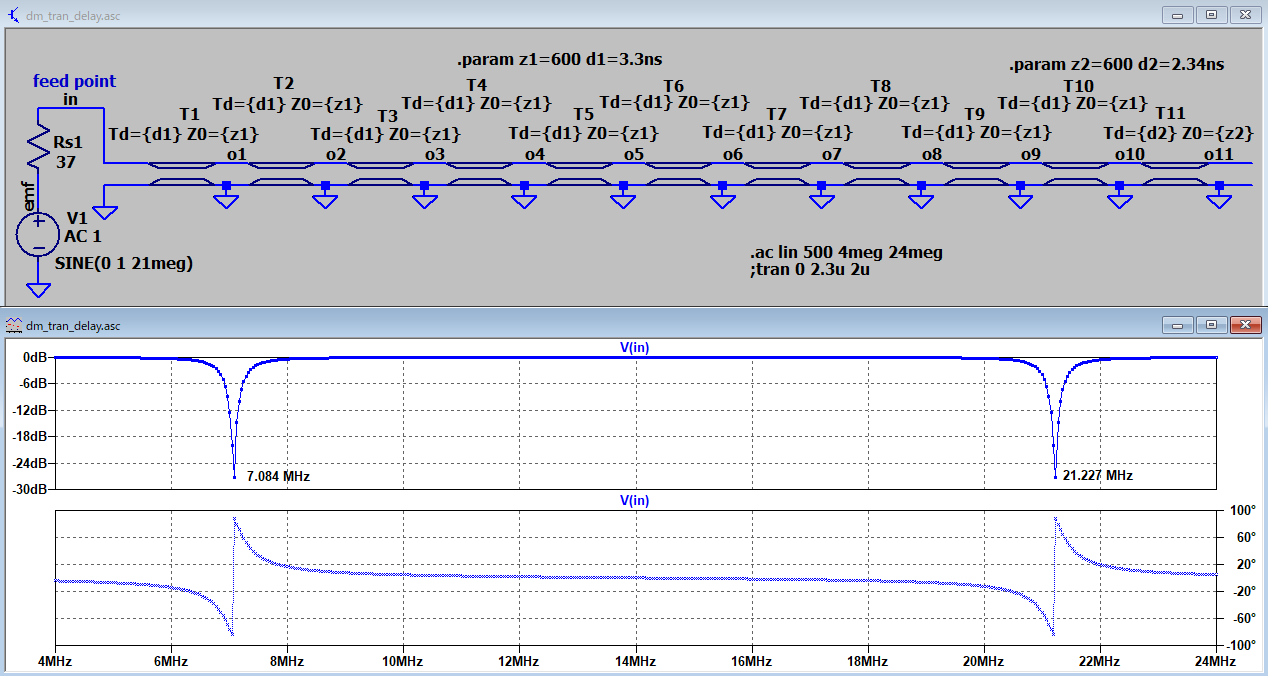The width and height of the screenshot is (1268, 676).
Task: Click the Td={d1} Z0={z1} value under T5
Action: (584, 132)
